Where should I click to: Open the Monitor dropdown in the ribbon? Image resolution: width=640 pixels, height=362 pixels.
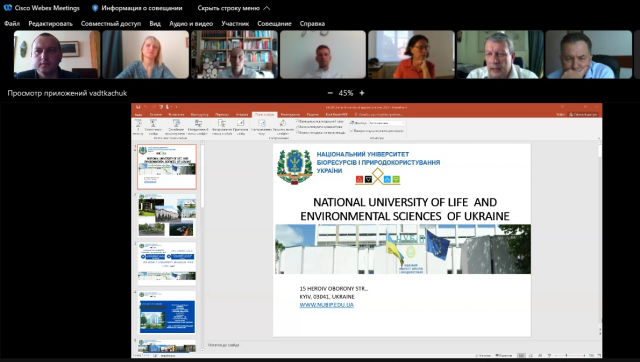387,123
